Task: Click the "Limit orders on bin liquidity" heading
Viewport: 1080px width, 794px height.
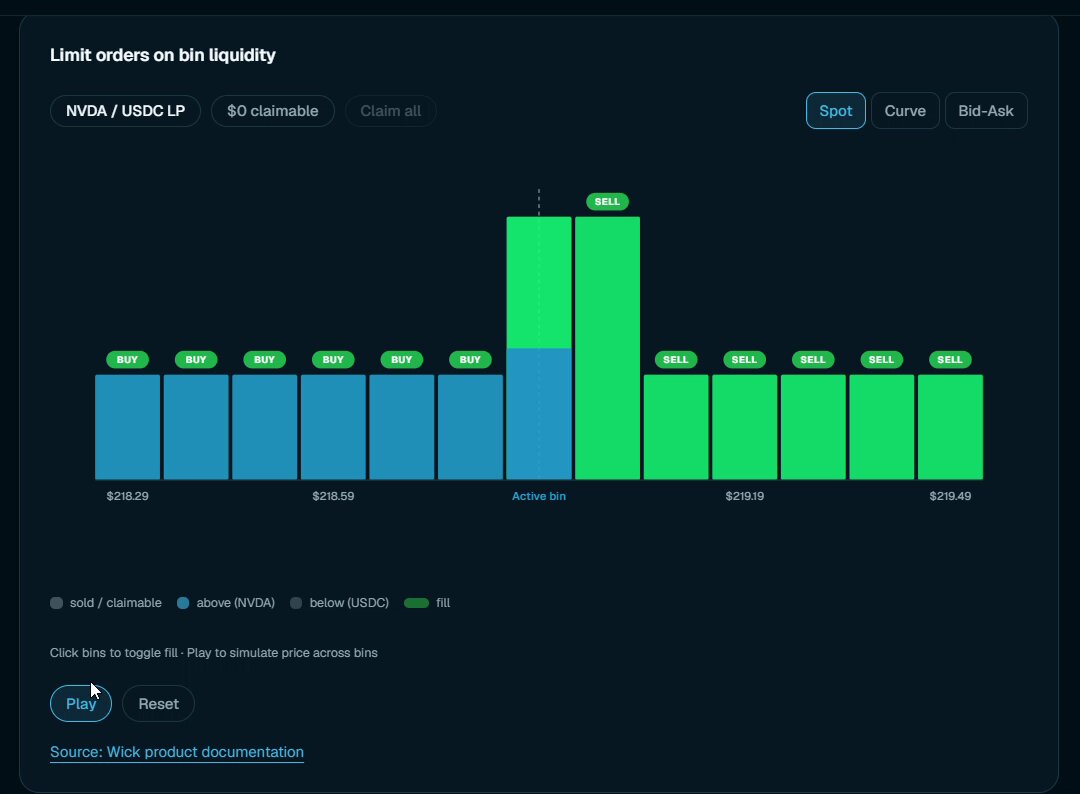Action: tap(163, 55)
